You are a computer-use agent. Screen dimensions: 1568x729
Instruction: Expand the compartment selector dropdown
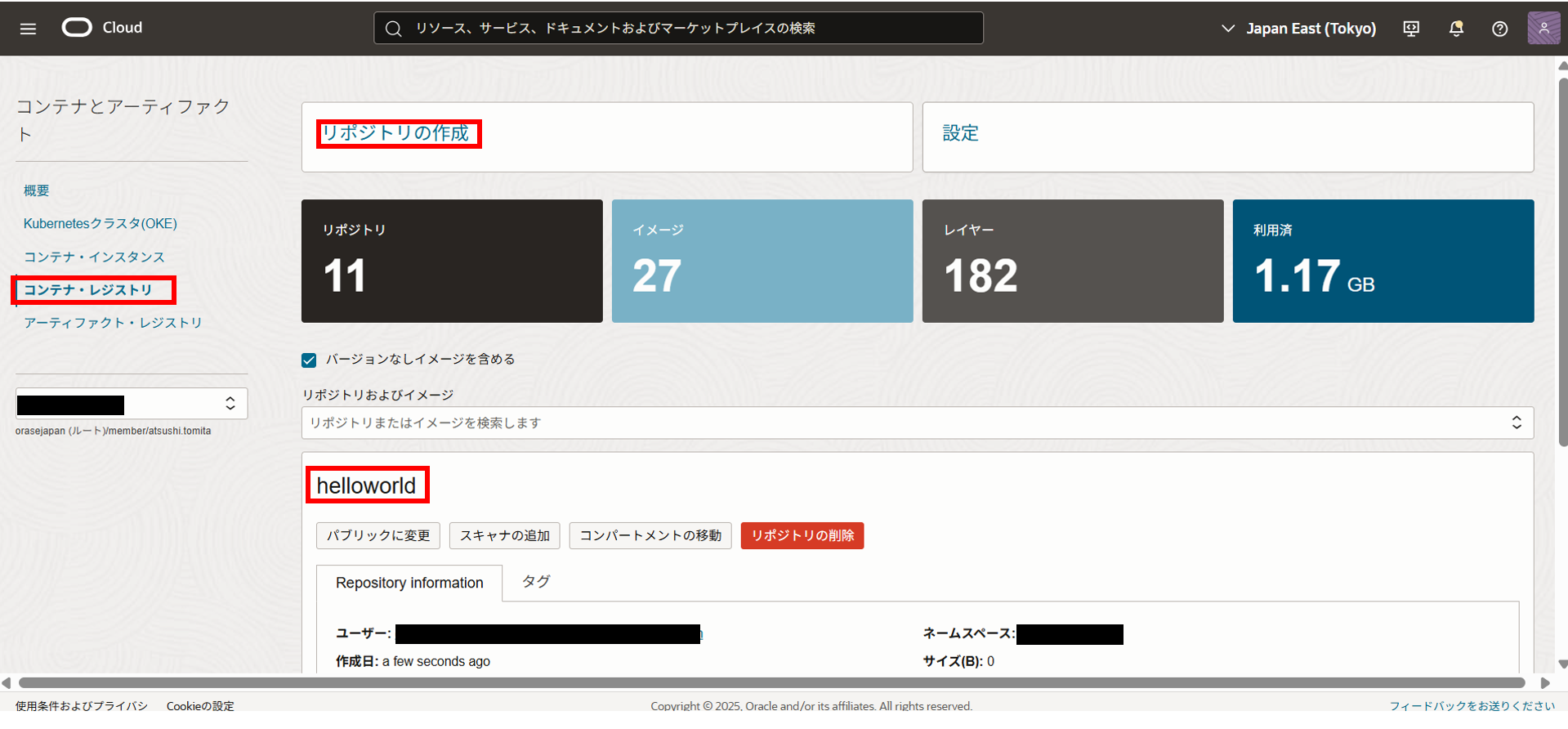tap(132, 404)
